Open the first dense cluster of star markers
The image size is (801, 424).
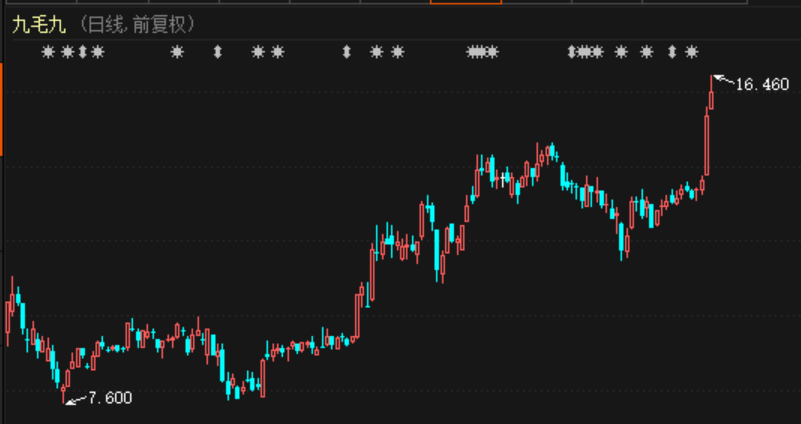(x=482, y=52)
